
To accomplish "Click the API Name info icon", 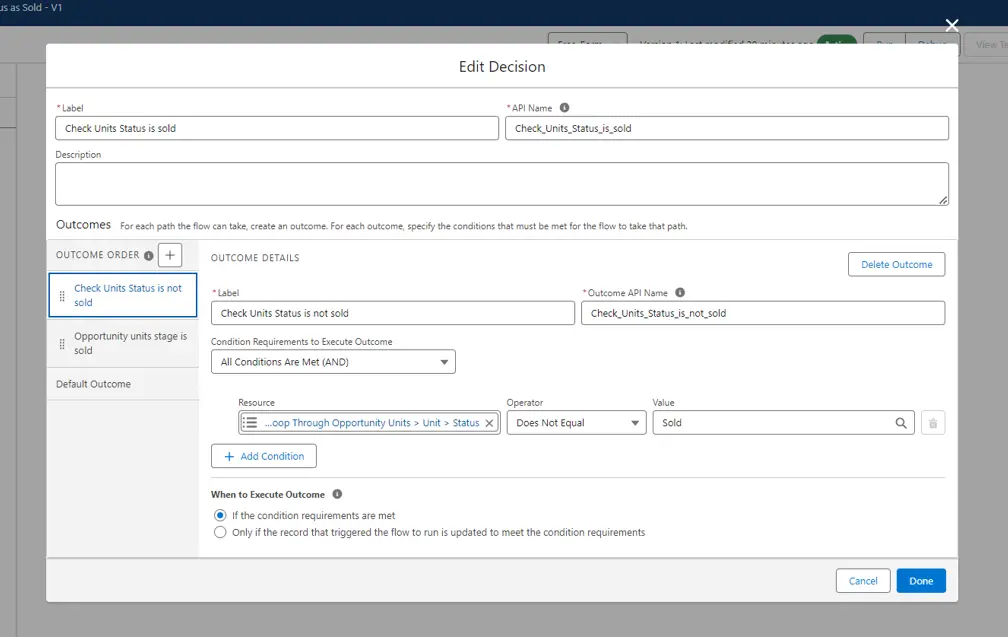I will click(x=564, y=108).
